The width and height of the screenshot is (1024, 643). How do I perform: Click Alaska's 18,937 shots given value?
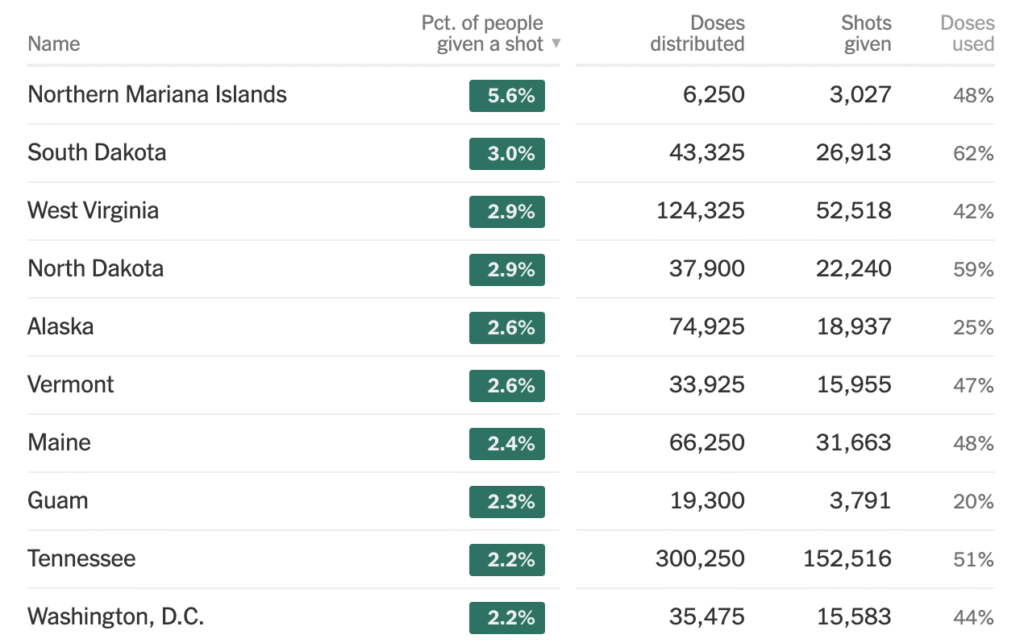(x=853, y=328)
